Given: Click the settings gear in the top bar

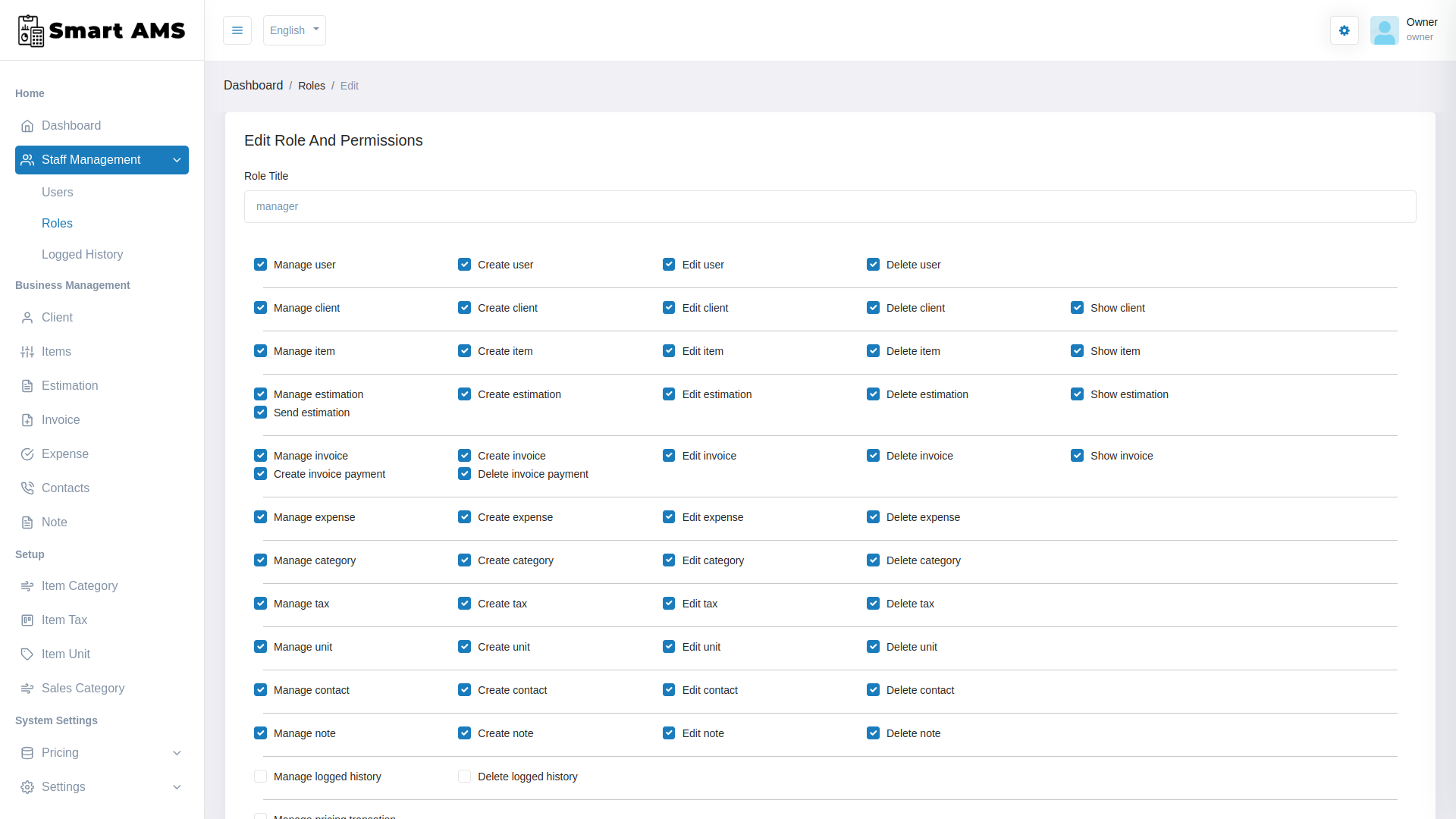Looking at the screenshot, I should [1344, 30].
